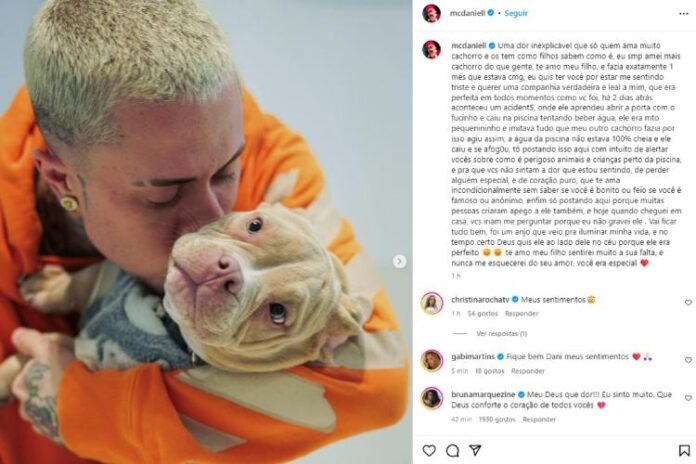Save the post with the bookmark icon
The image size is (696, 464).
tap(684, 450)
